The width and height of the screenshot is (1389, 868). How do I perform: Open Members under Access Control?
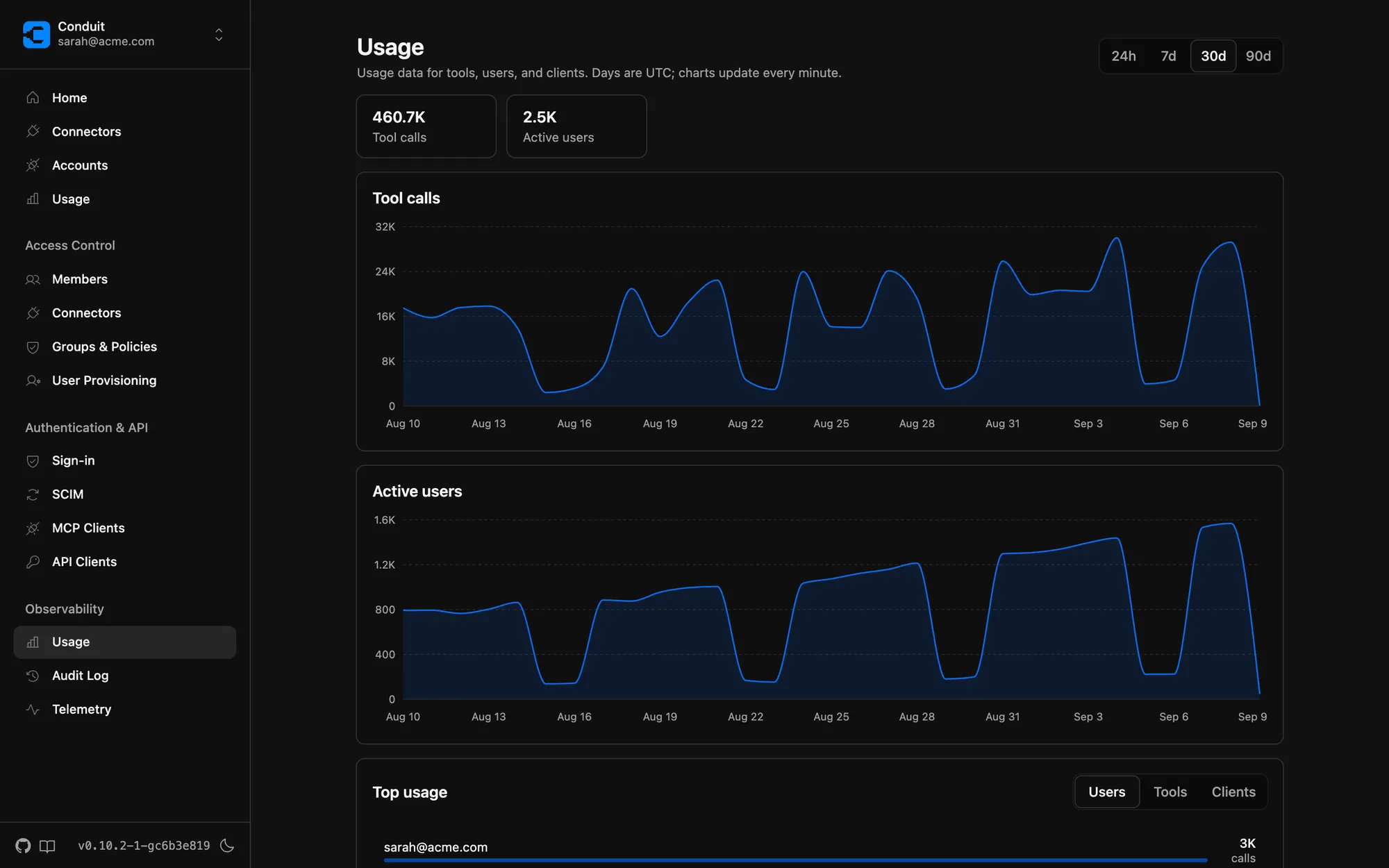80,279
